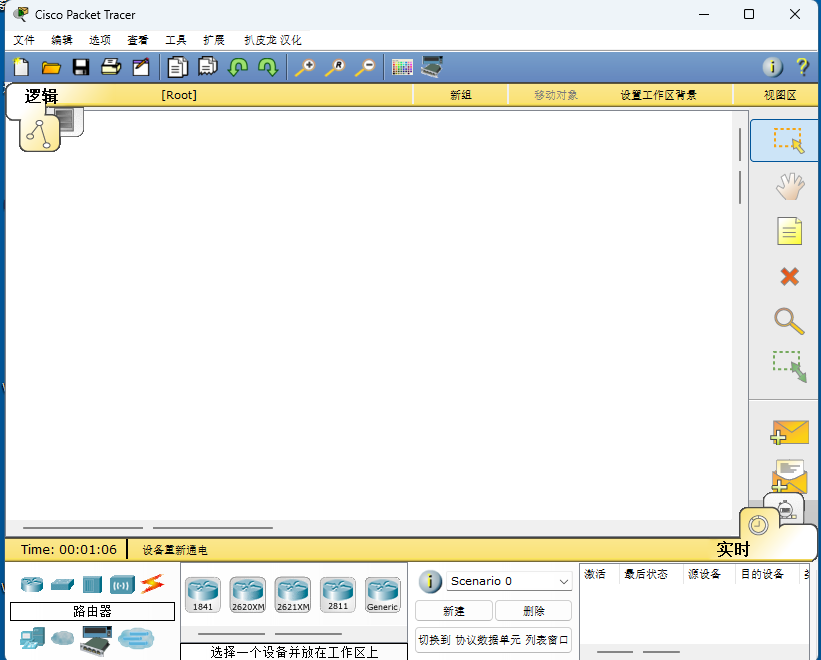821x660 pixels.
Task: Choose the Inspect magnifier tool
Action: pyautogui.click(x=789, y=321)
